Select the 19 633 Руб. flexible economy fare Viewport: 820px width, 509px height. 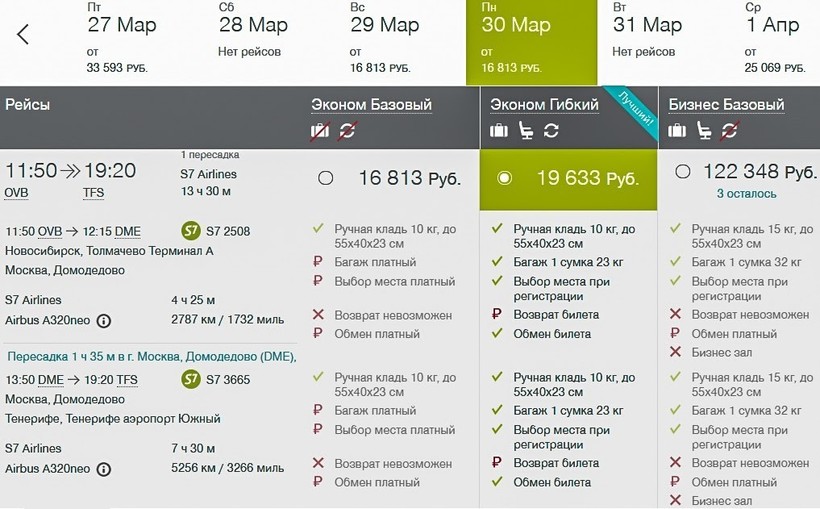(x=505, y=178)
